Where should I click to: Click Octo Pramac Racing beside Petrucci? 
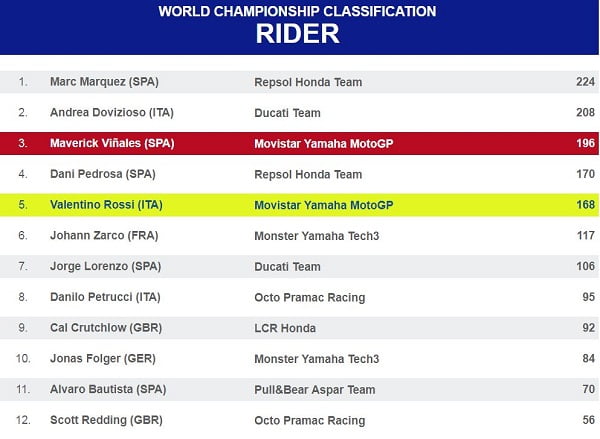(x=310, y=297)
